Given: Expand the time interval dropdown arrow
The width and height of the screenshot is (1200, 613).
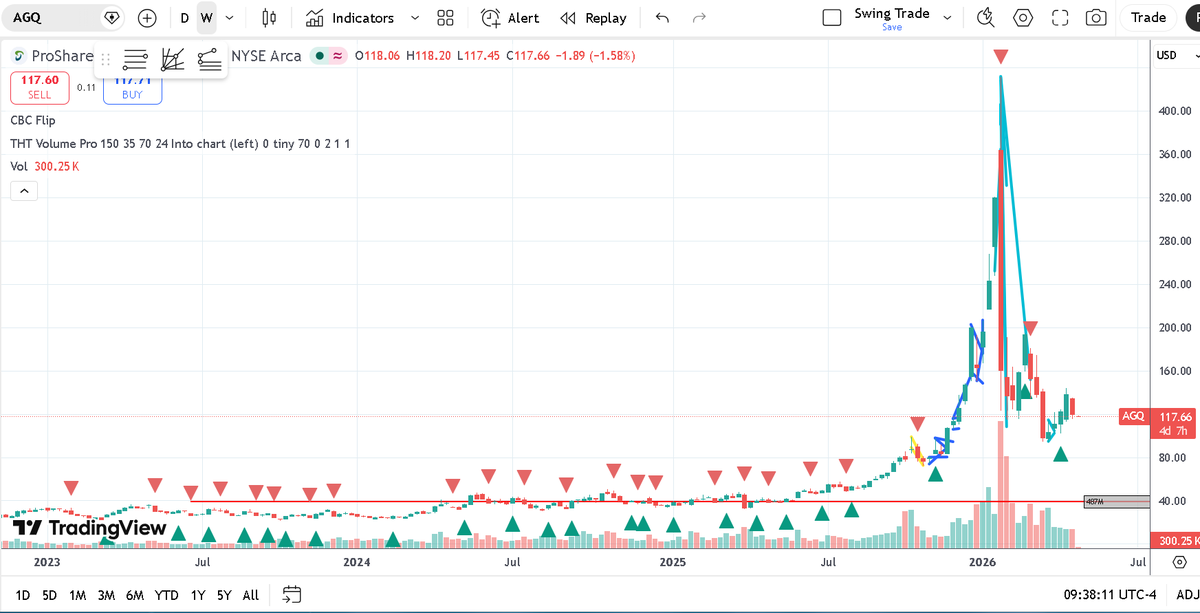Looking at the screenshot, I should point(230,18).
